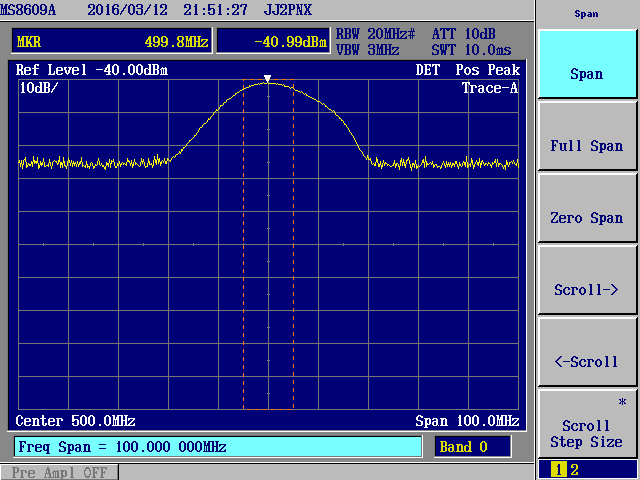Viewport: 640px width, 480px height.
Task: Switch to softkey page 1
Action: (558, 470)
